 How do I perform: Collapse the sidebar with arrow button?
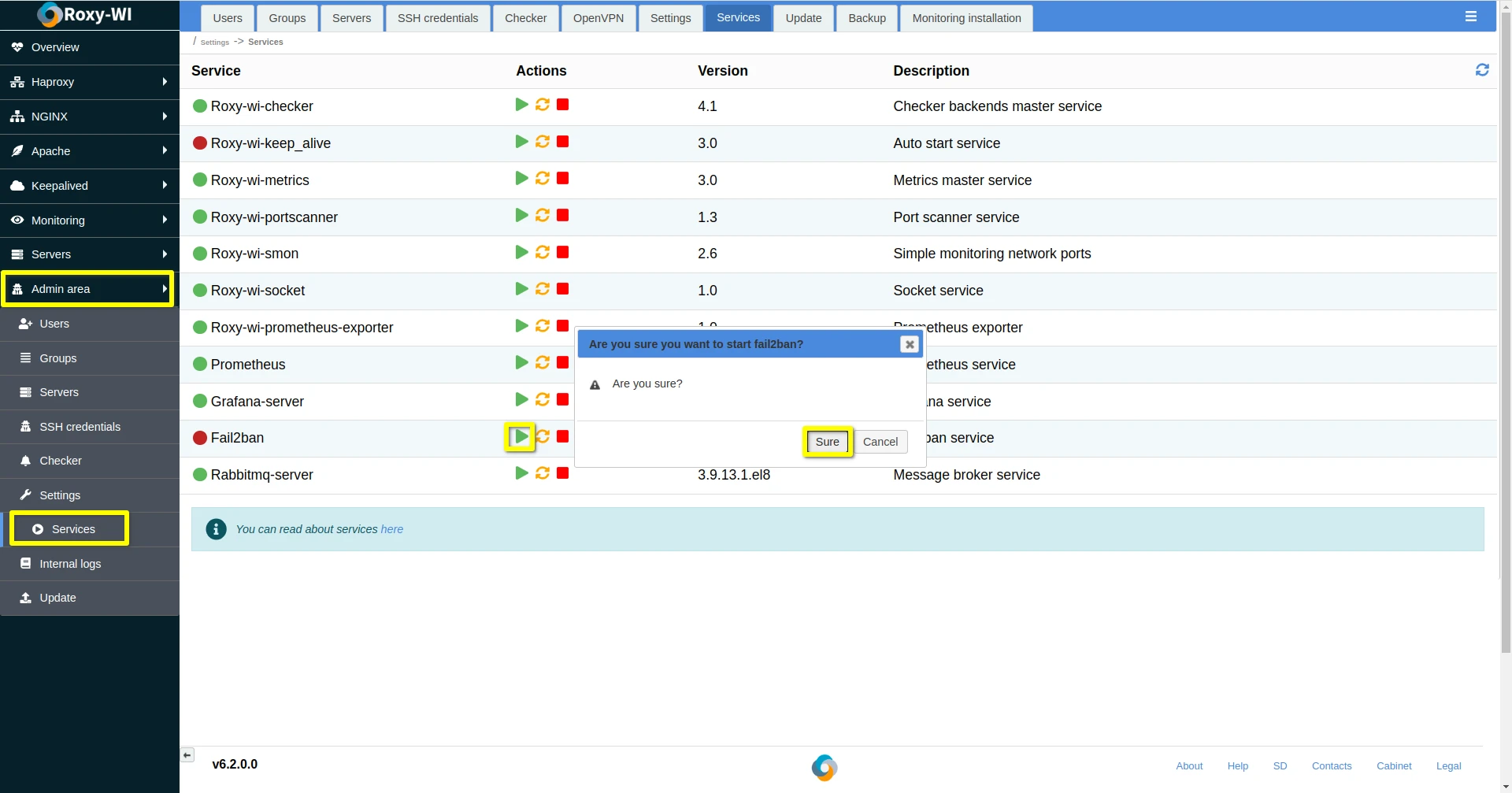pos(187,755)
